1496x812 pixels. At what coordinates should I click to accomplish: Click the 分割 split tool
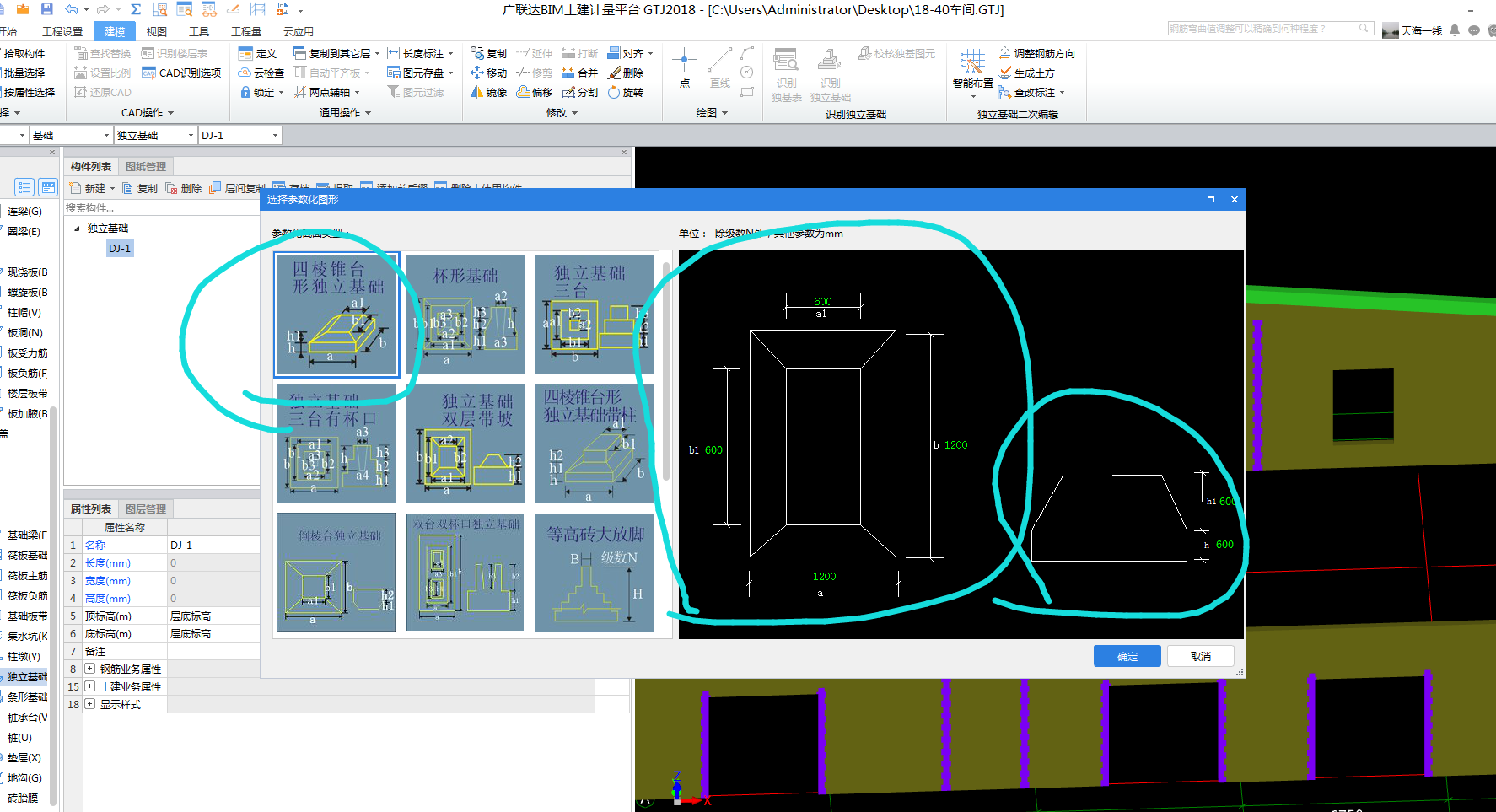(580, 92)
